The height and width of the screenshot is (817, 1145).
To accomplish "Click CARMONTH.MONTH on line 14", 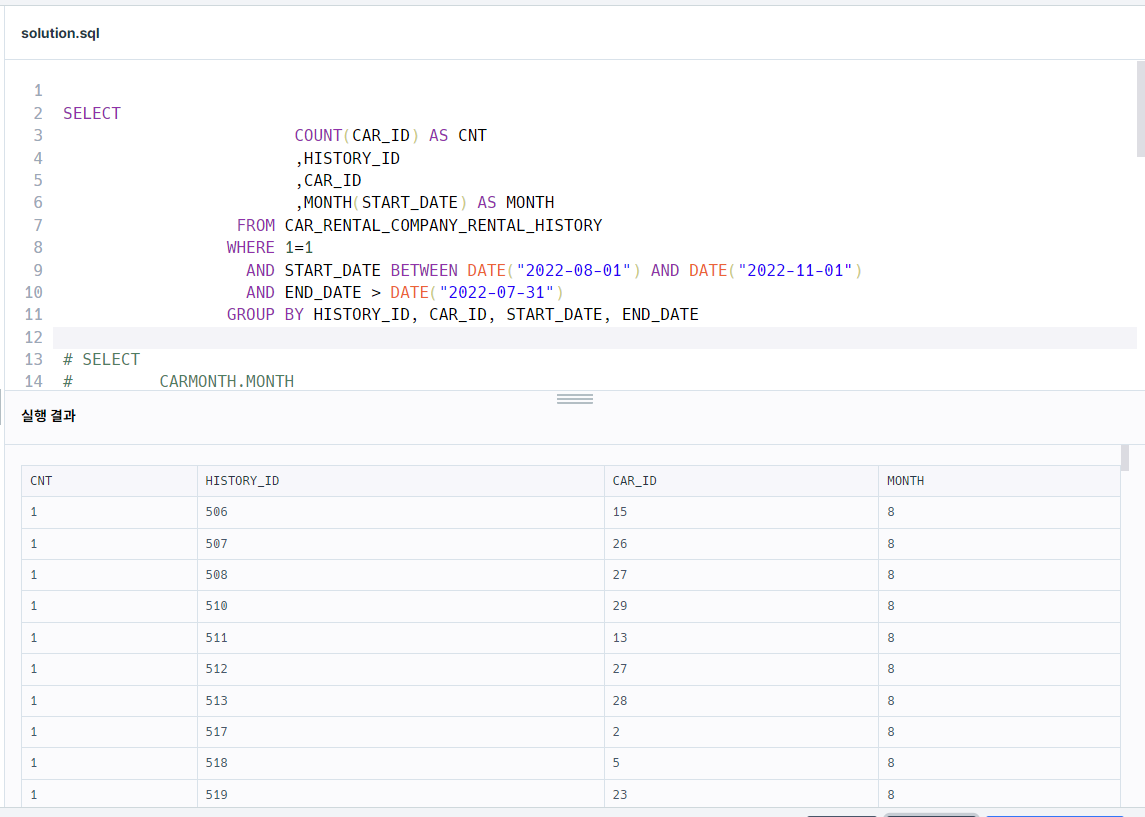I will coord(226,381).
